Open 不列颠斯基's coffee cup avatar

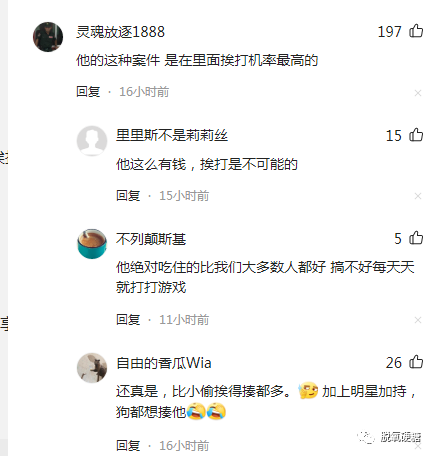(x=92, y=244)
